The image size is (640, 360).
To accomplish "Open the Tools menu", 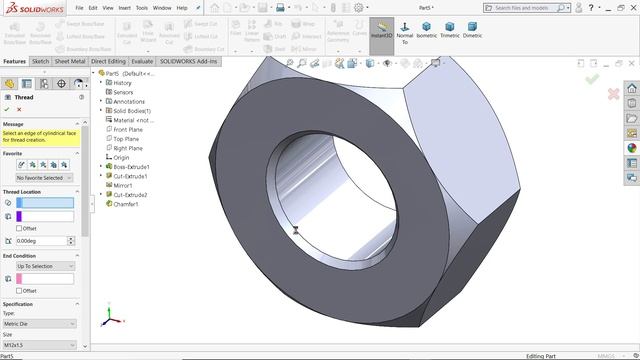I will pos(142,8).
